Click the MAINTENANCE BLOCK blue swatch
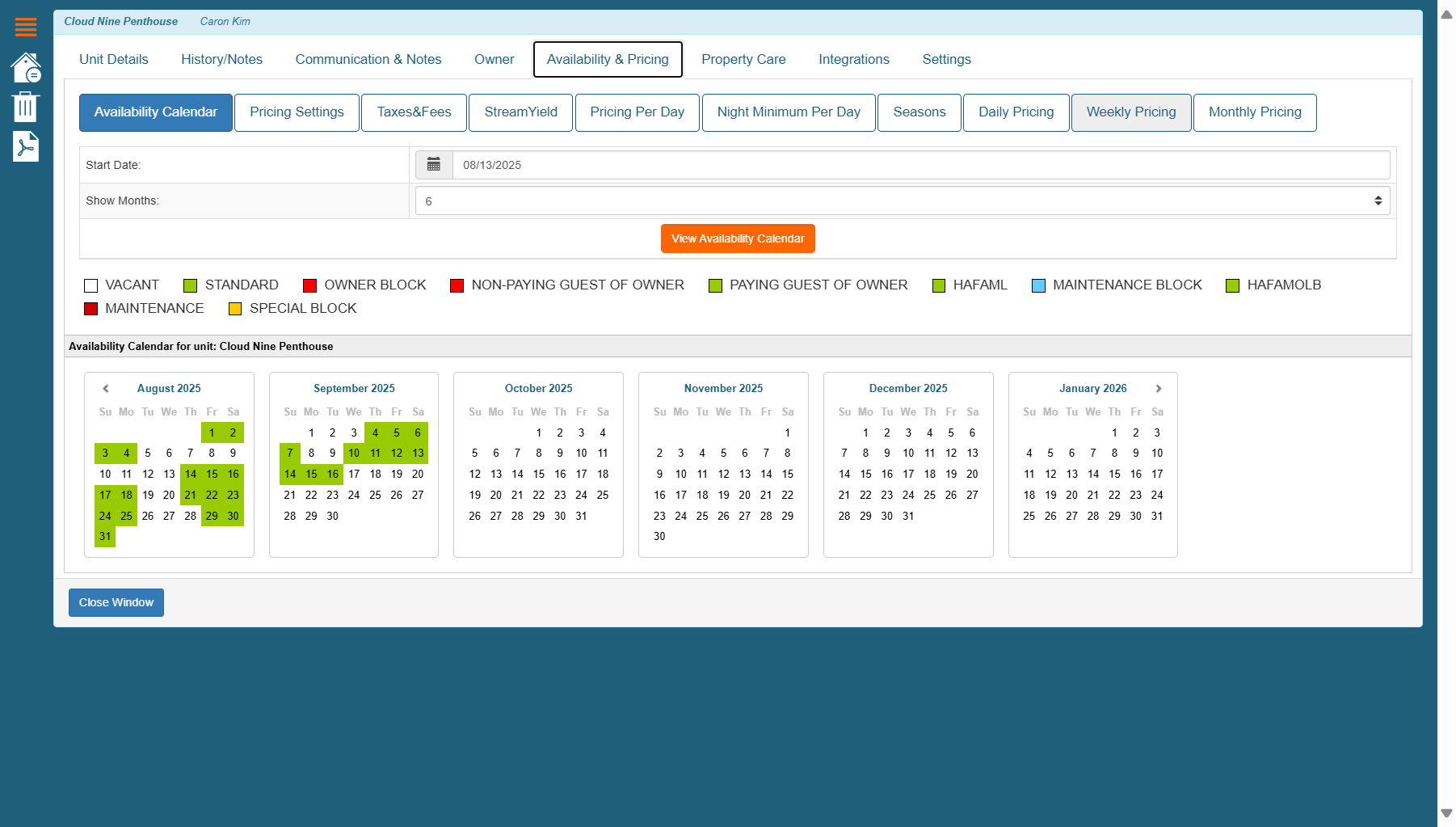This screenshot has width=1456, height=827. pyautogui.click(x=1038, y=285)
